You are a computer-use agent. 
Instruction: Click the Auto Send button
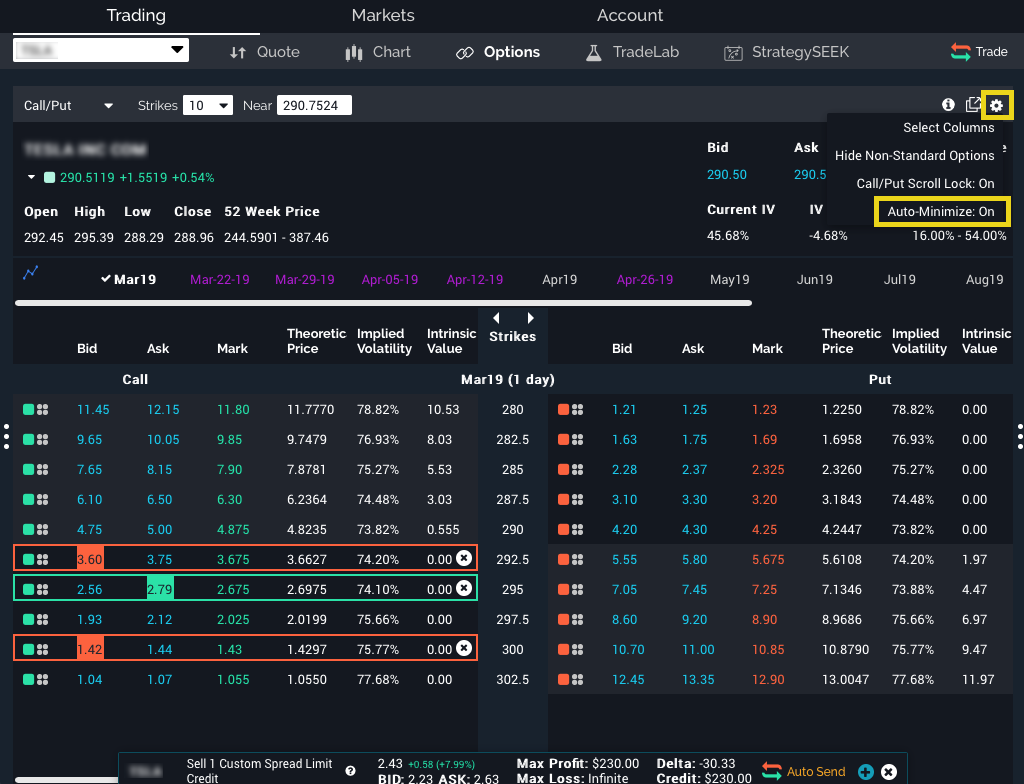tap(803, 771)
